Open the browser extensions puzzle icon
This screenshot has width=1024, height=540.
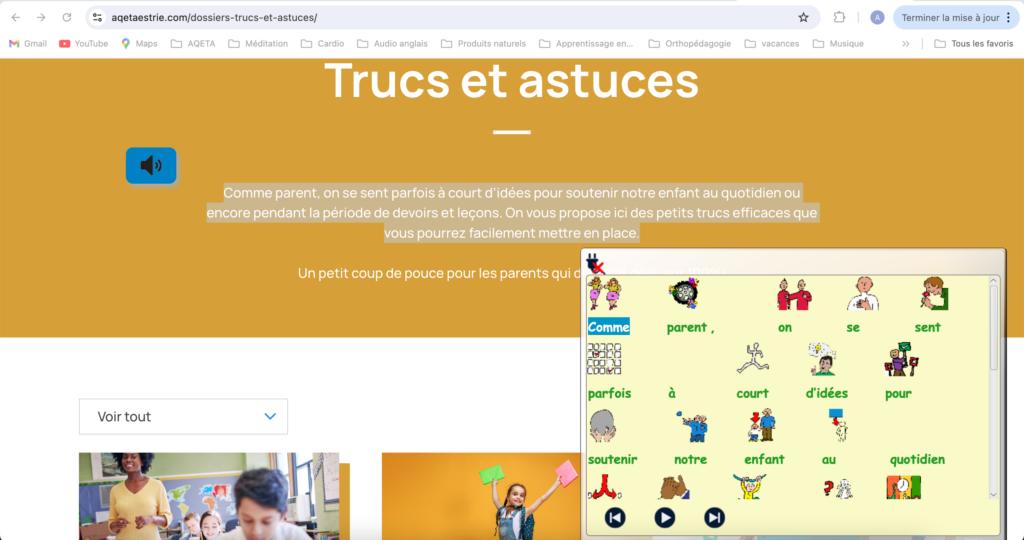click(x=840, y=17)
